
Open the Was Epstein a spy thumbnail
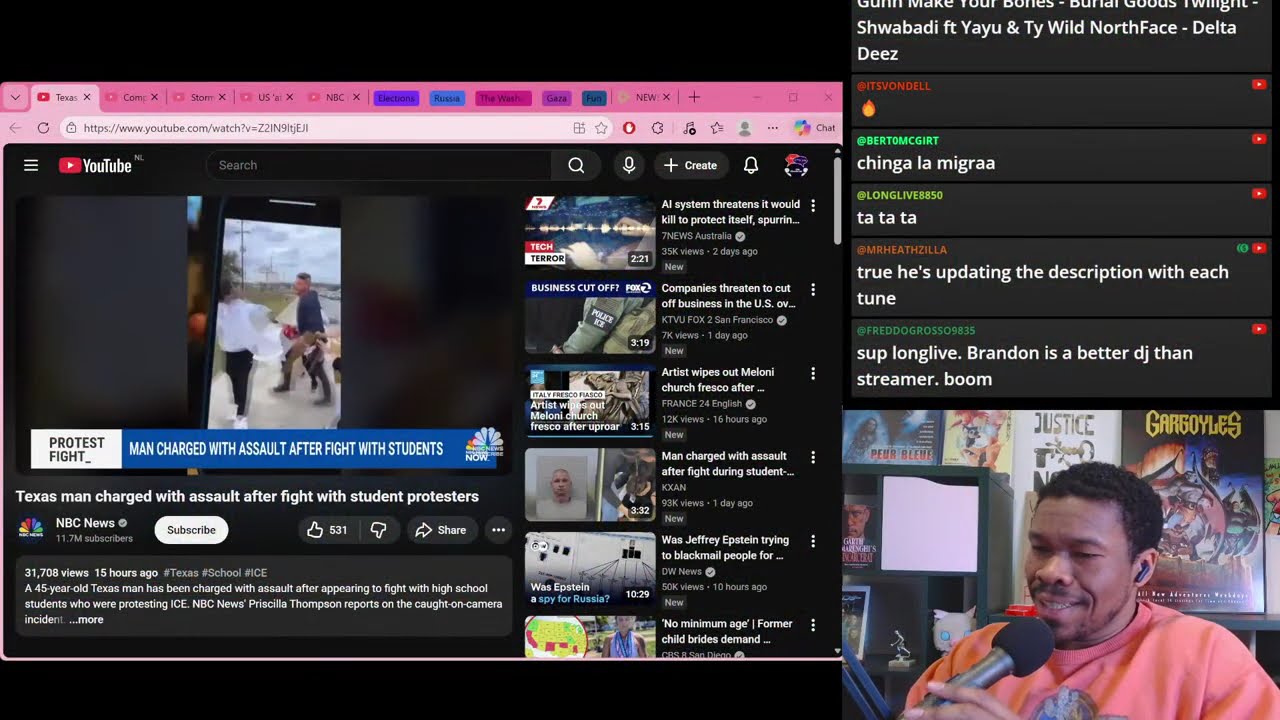pos(590,569)
